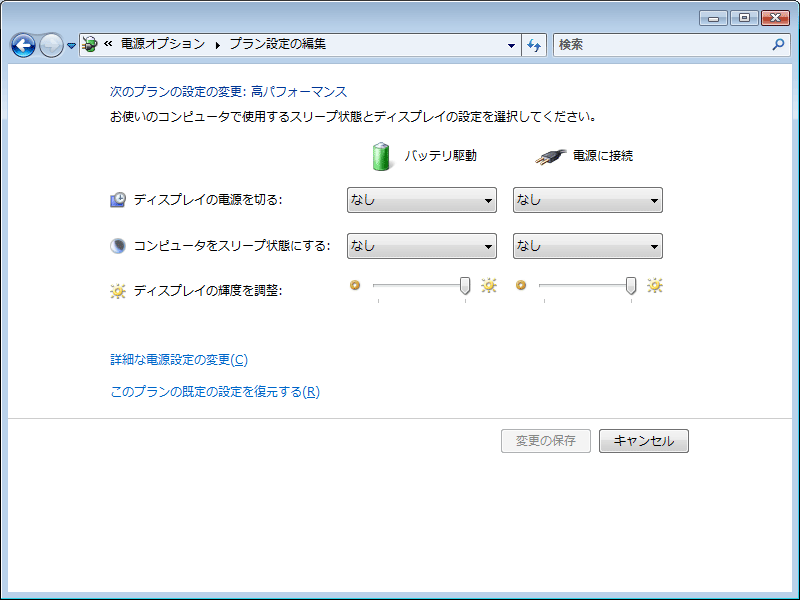Click the brightness sun icon beside ディスプレイの輝度を調整
The height and width of the screenshot is (600, 800).
pos(118,291)
